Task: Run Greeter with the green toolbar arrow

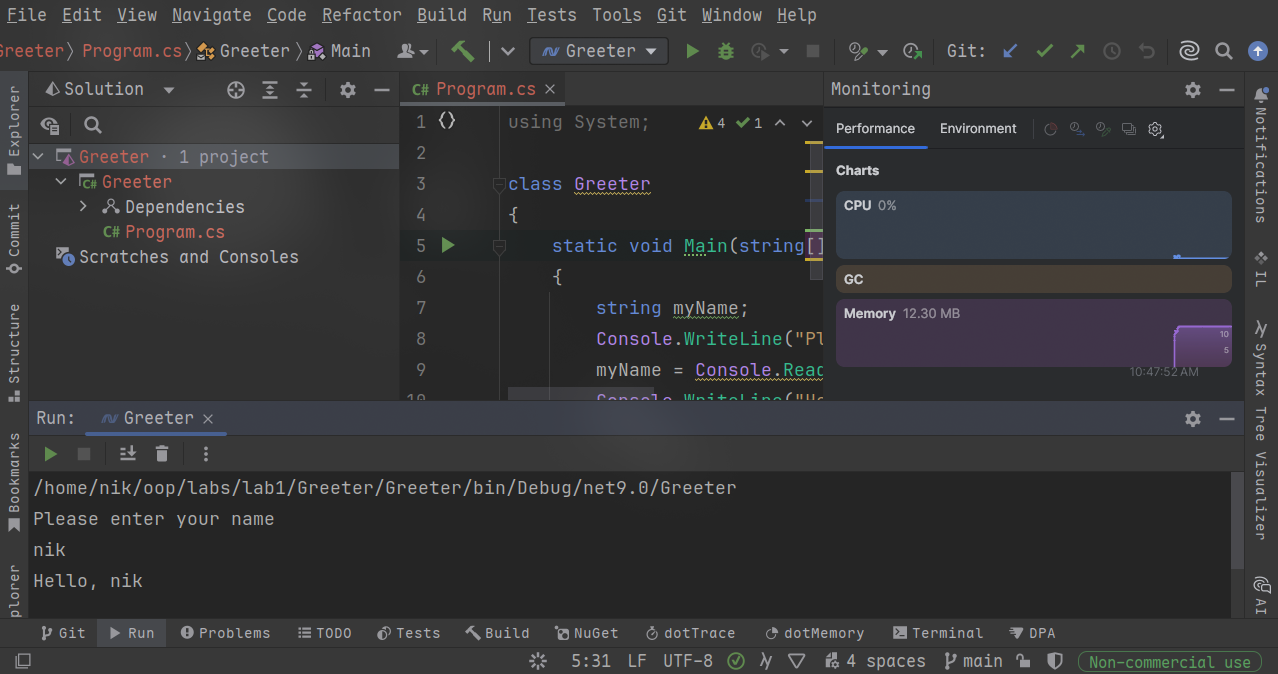Action: pos(692,51)
